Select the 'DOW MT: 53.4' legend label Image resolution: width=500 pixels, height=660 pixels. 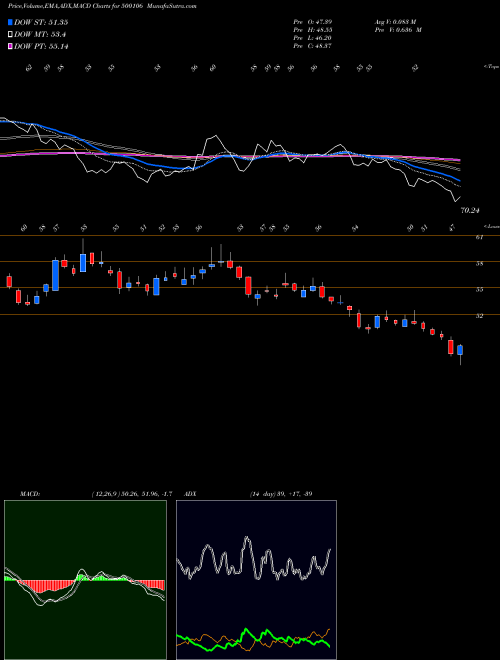coord(40,35)
